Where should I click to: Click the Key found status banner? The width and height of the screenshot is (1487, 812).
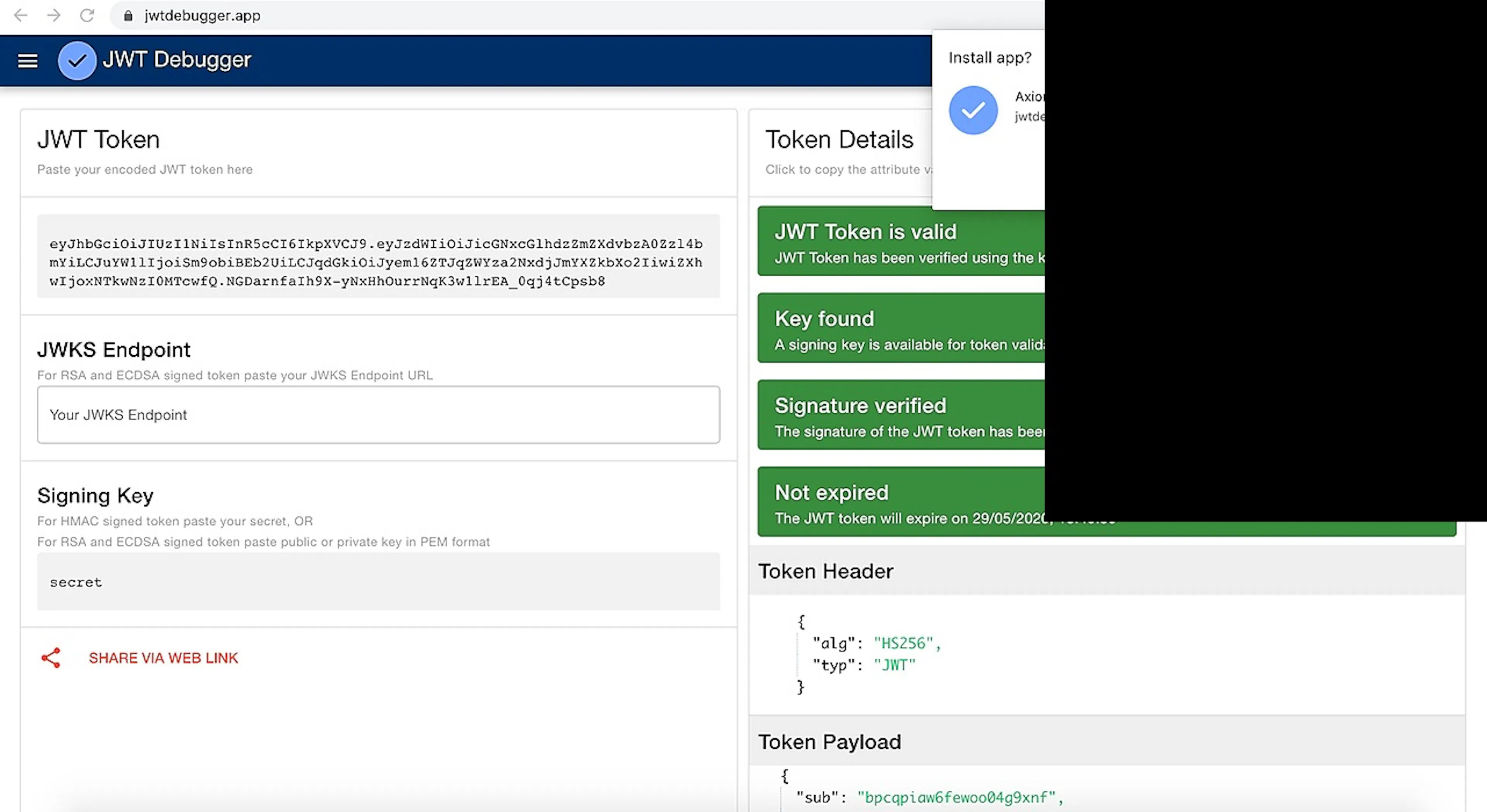[901, 328]
